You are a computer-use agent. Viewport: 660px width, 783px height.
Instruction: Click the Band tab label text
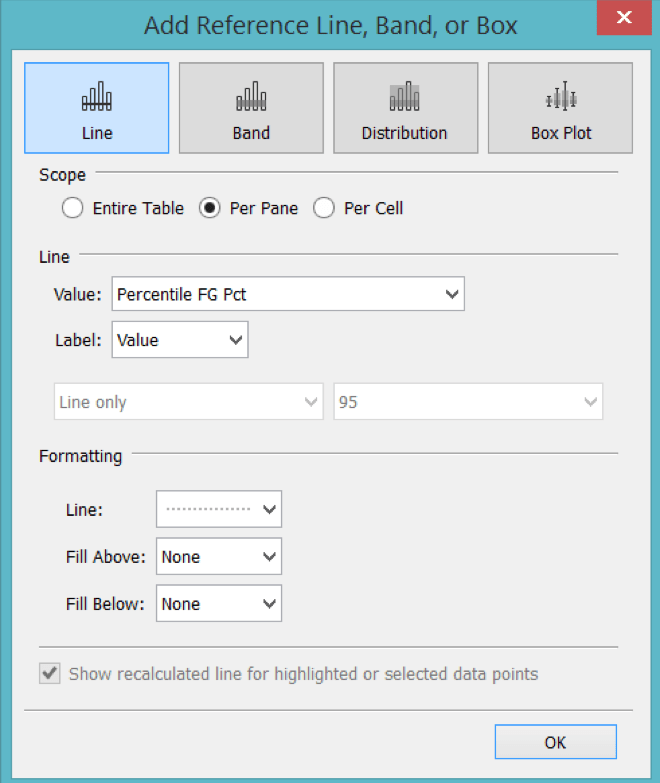tap(251, 133)
